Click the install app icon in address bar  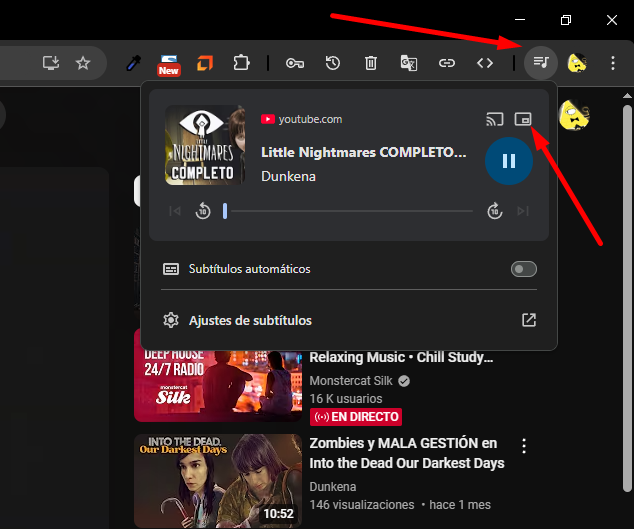(51, 63)
